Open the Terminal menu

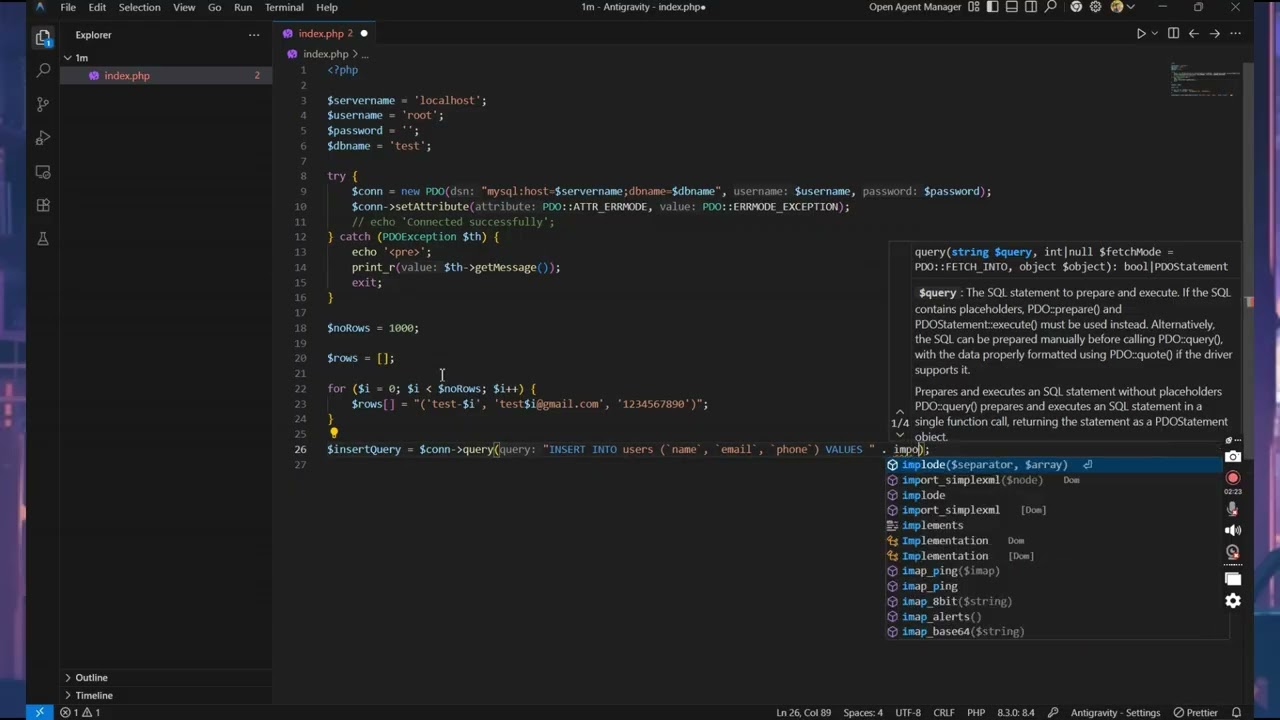click(x=284, y=7)
